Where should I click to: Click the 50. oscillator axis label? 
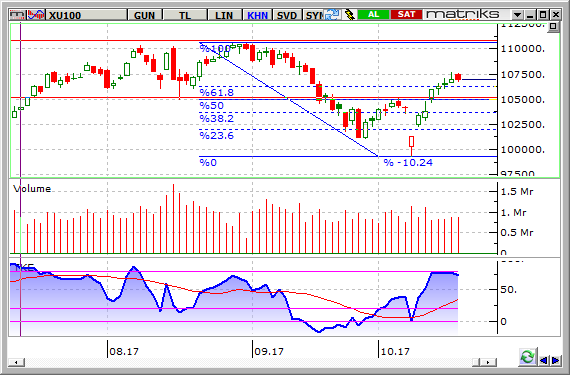coord(509,290)
